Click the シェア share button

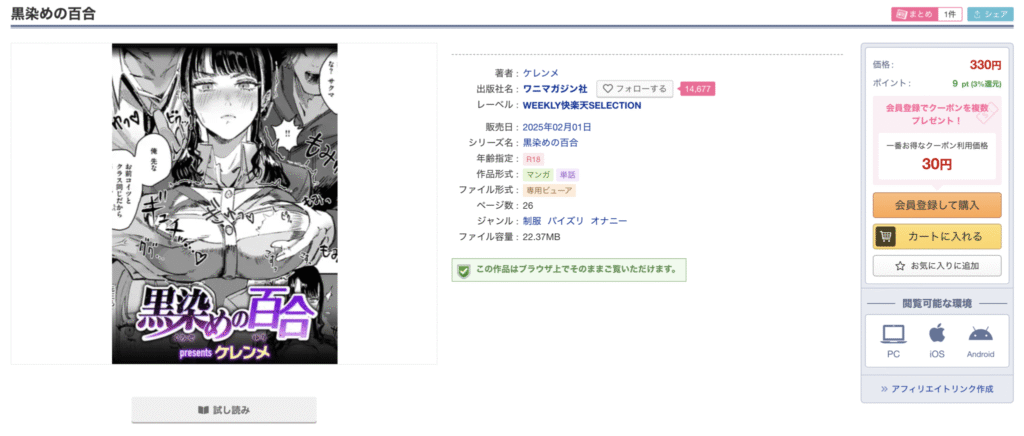point(990,14)
